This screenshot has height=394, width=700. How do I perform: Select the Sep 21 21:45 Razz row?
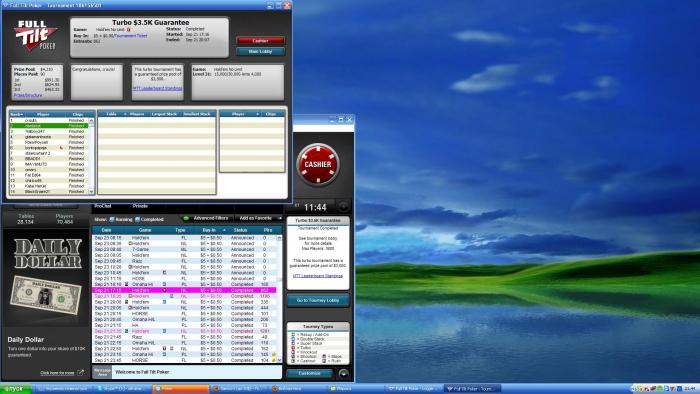pos(184,337)
